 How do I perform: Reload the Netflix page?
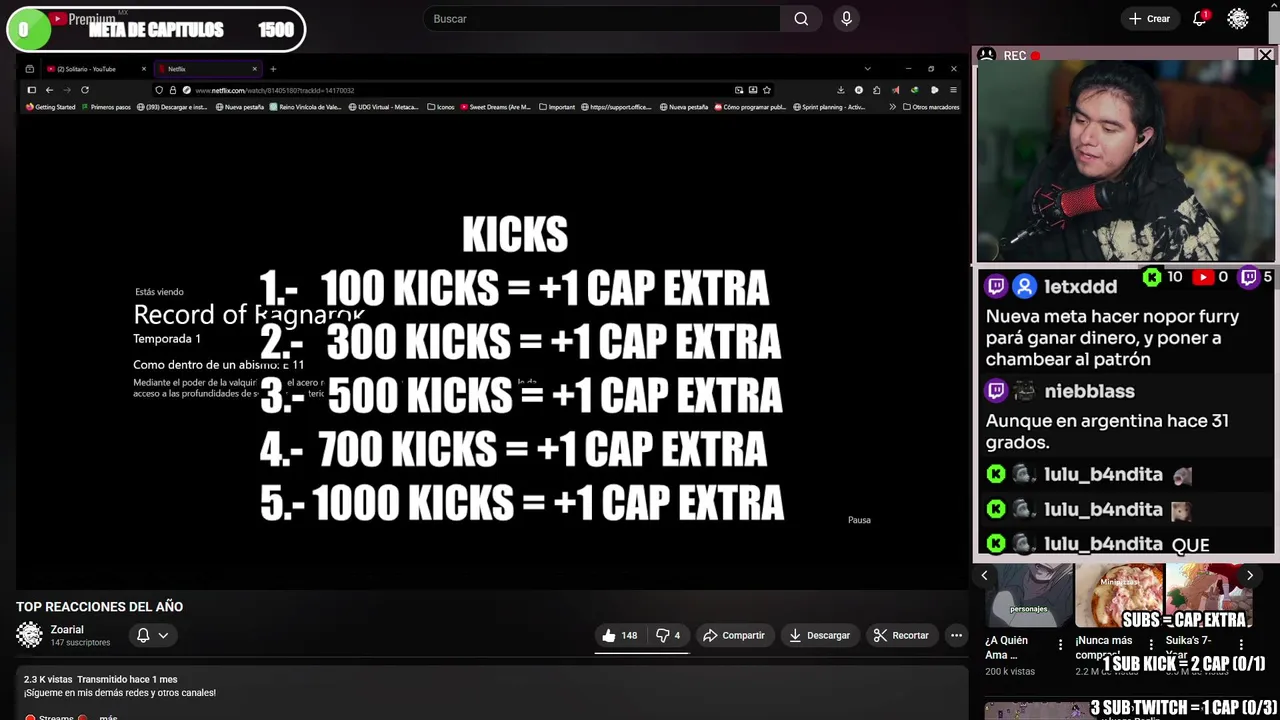click(x=85, y=90)
